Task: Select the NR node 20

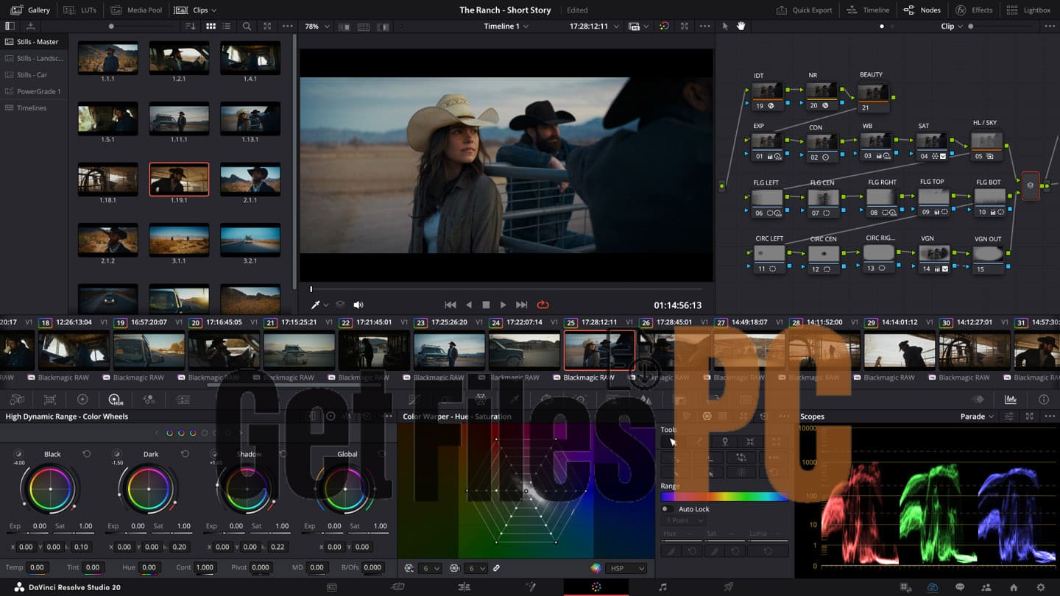Action: (821, 96)
